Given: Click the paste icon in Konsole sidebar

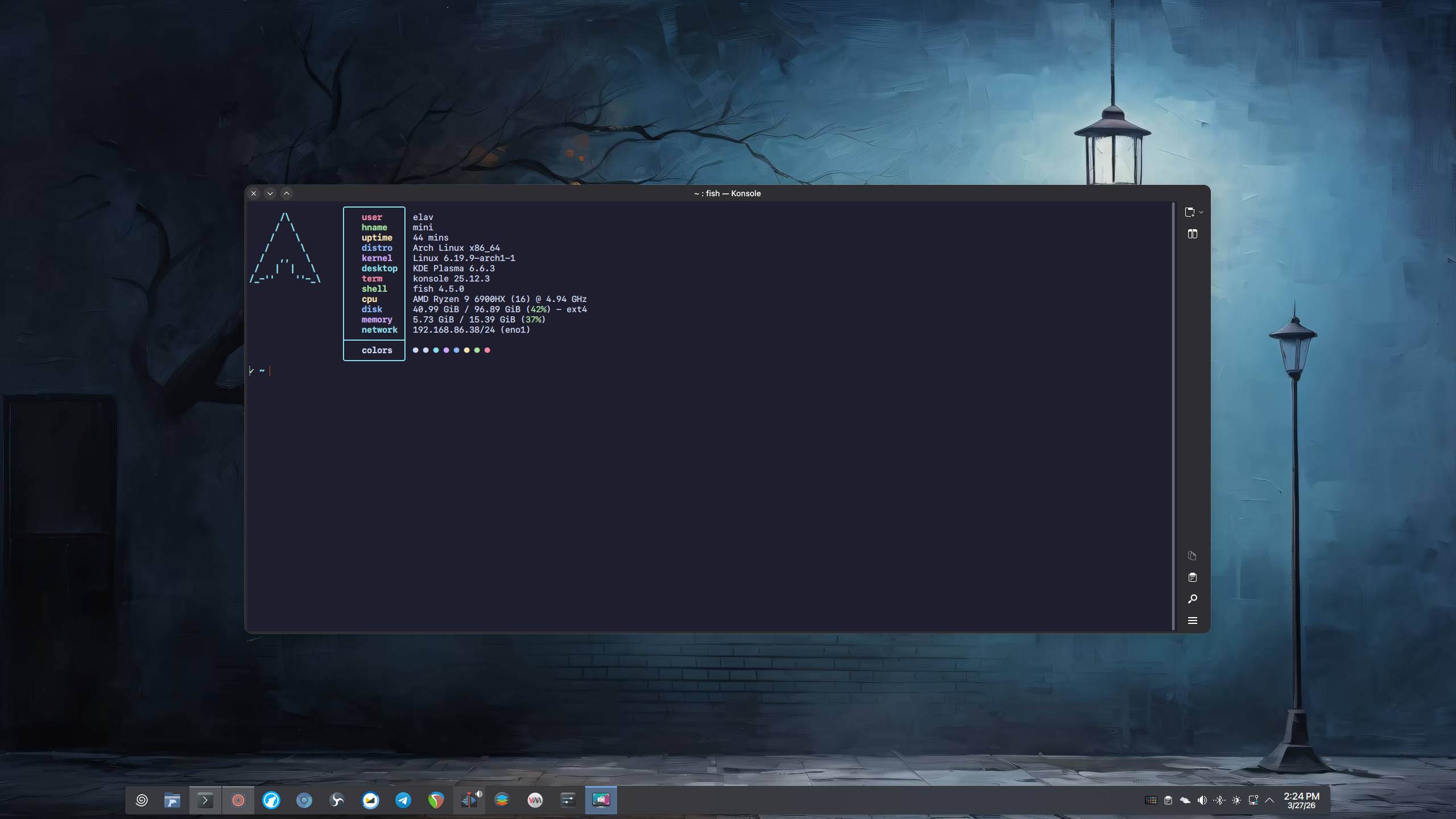Looking at the screenshot, I should [1192, 577].
